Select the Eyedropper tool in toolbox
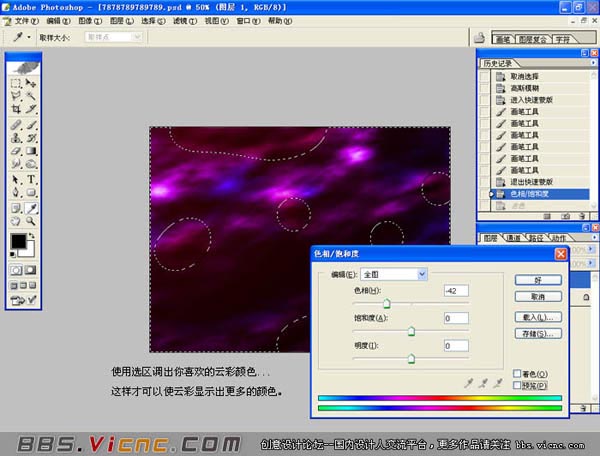The width and height of the screenshot is (600, 456). pos(31,208)
